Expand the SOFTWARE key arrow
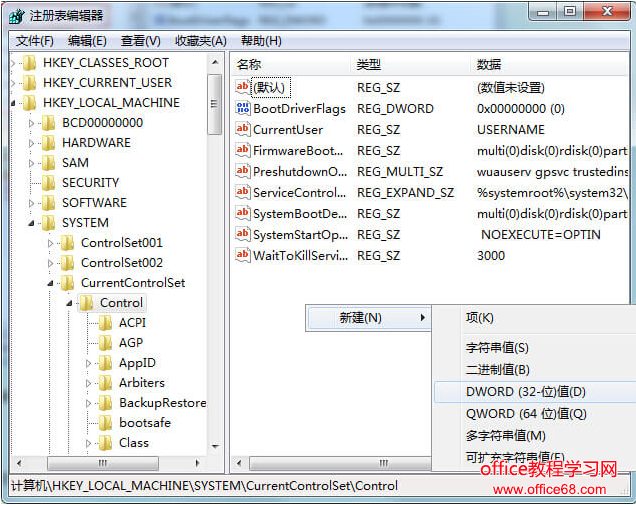 [32, 203]
